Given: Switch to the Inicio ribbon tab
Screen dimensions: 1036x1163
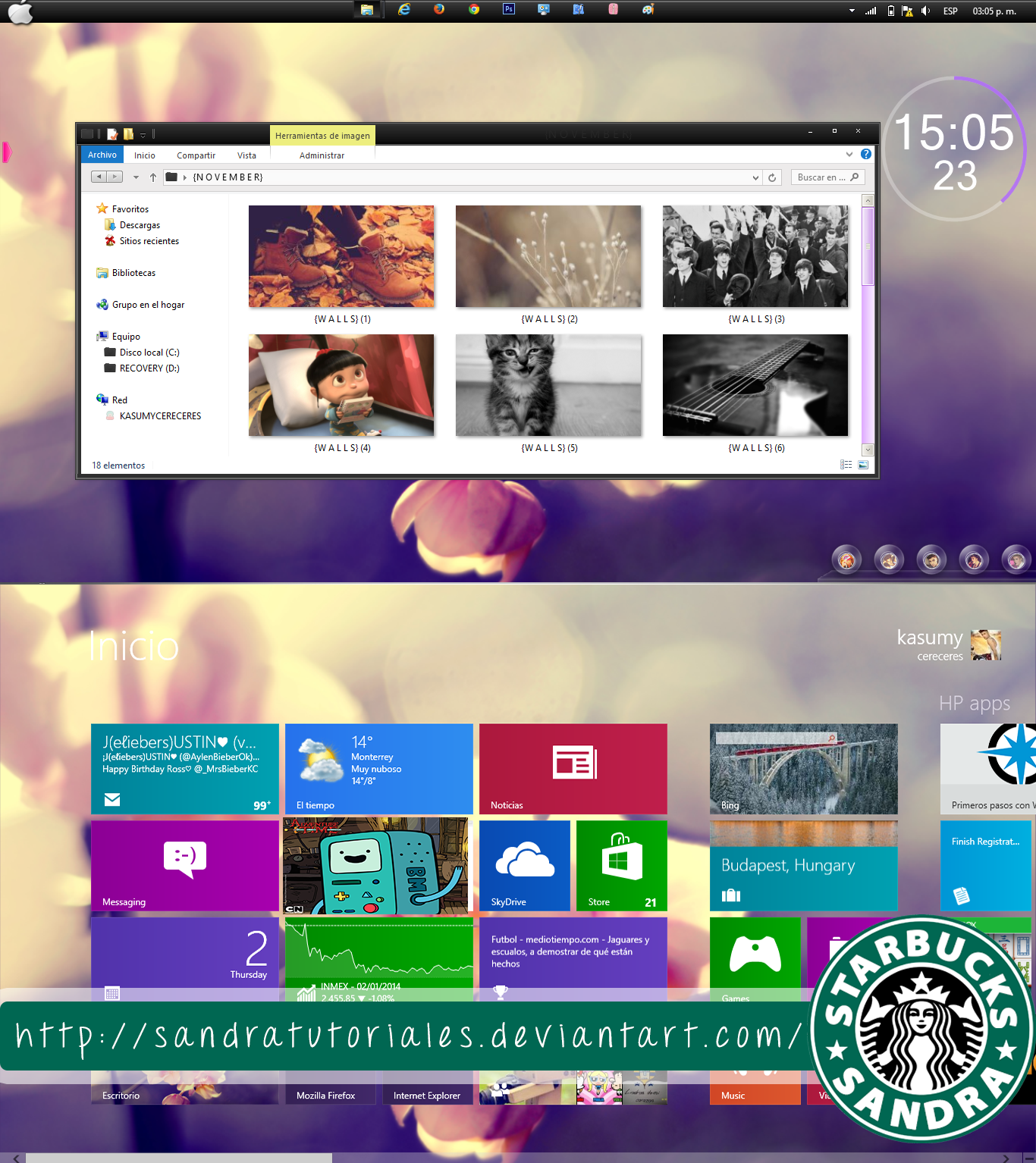Looking at the screenshot, I should coord(145,155).
